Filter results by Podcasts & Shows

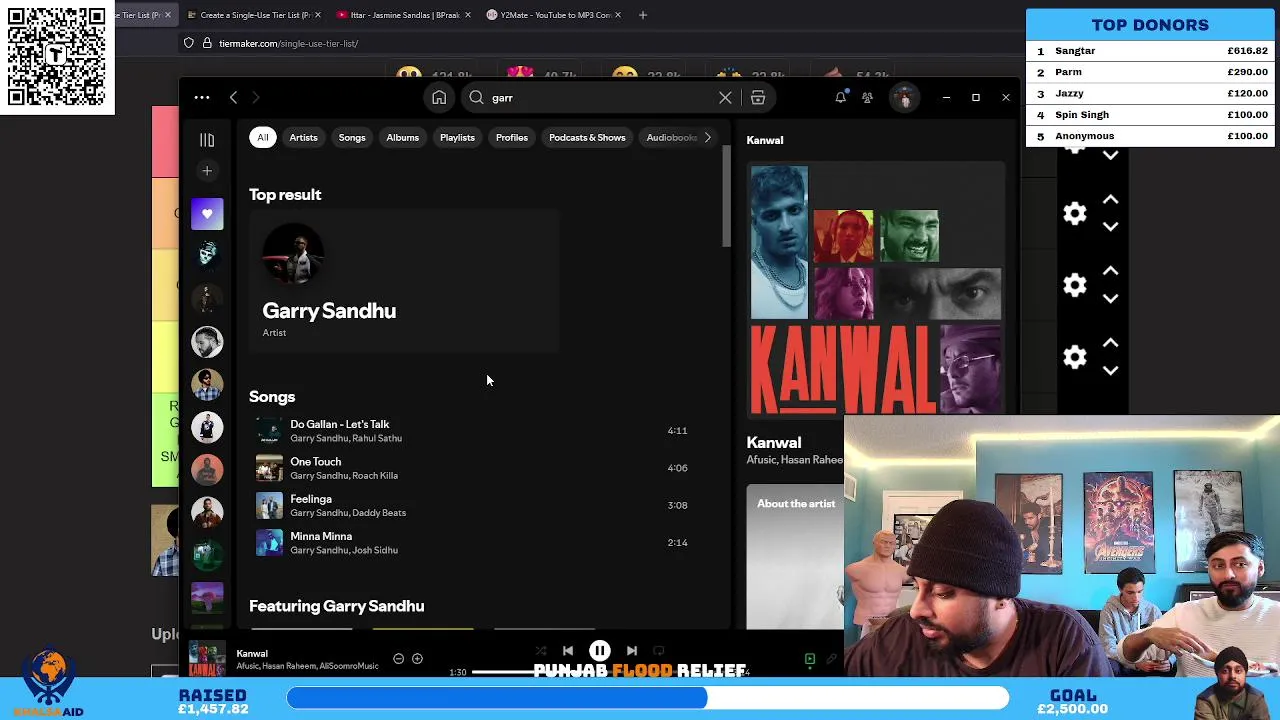tap(587, 138)
